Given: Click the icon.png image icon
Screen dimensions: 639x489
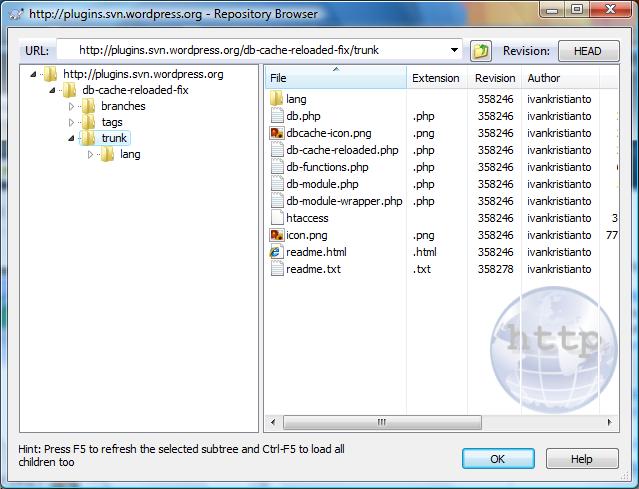Looking at the screenshot, I should click(277, 235).
